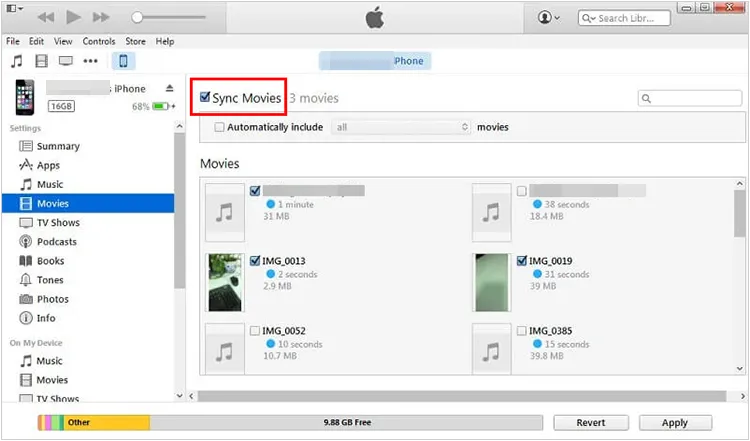Eject the iPhone device

tap(169, 88)
